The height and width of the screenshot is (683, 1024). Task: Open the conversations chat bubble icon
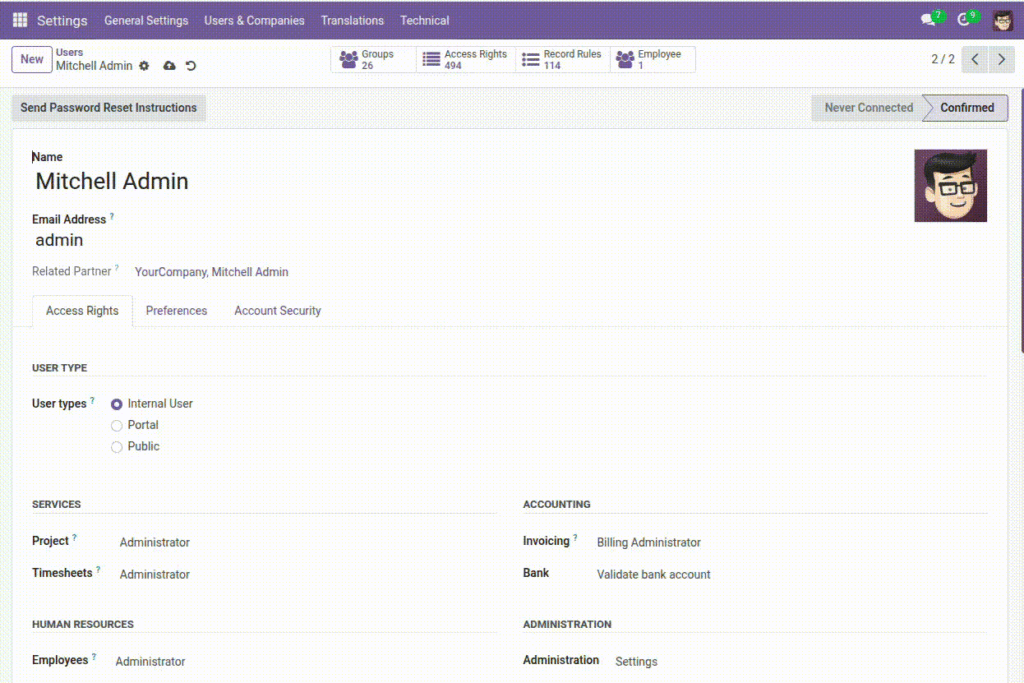tap(929, 20)
